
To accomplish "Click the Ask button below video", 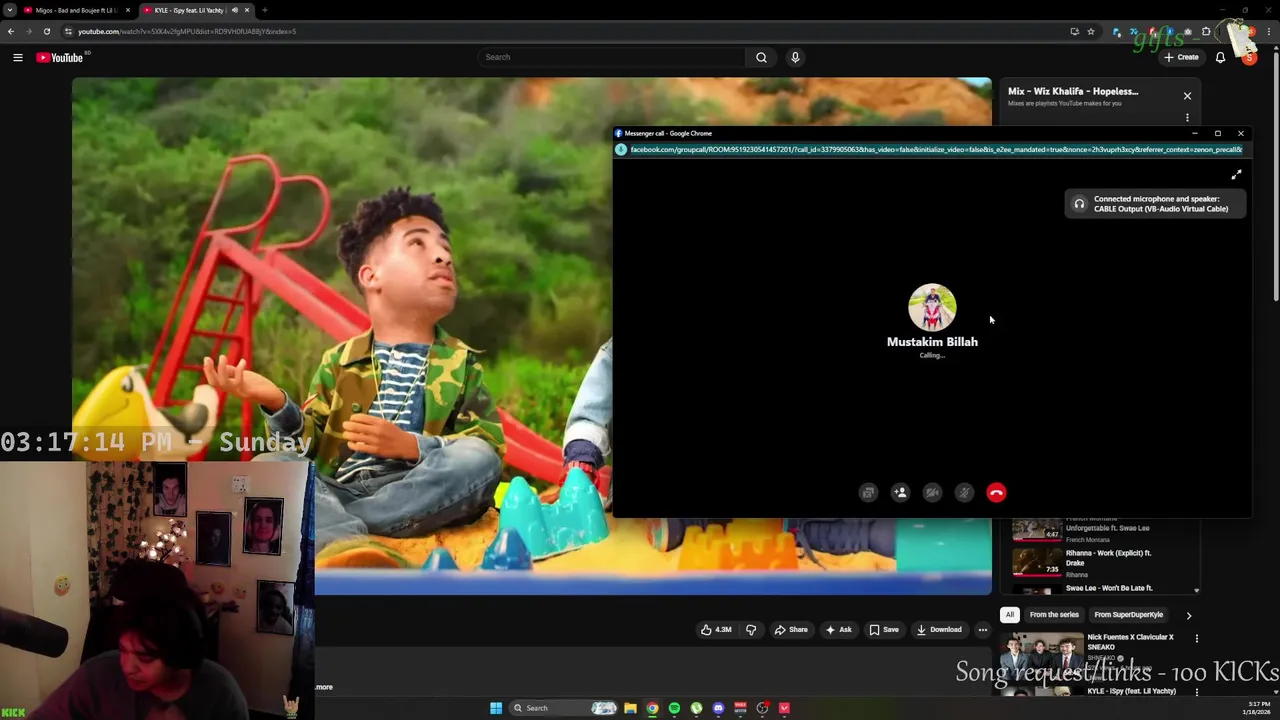I will click(838, 630).
